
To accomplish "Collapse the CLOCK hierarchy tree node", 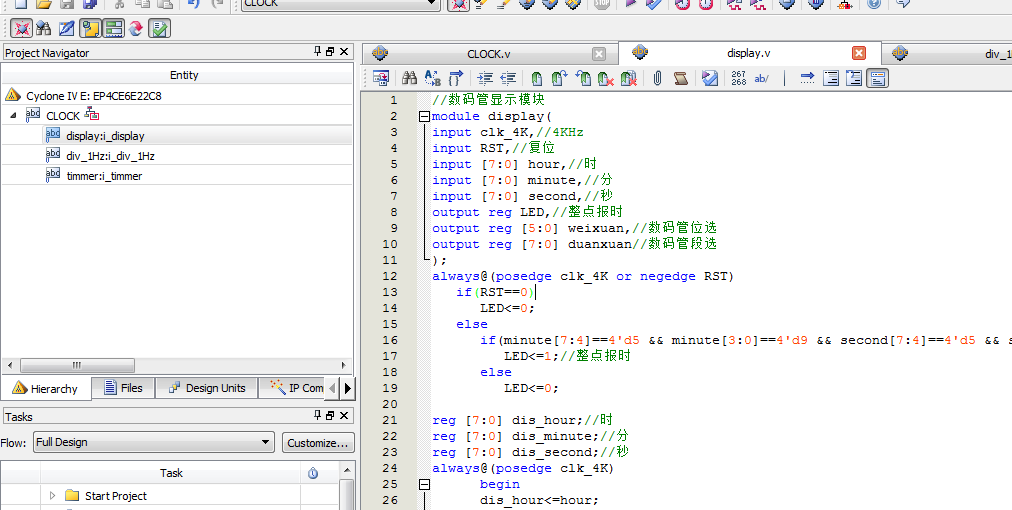I will [14, 116].
